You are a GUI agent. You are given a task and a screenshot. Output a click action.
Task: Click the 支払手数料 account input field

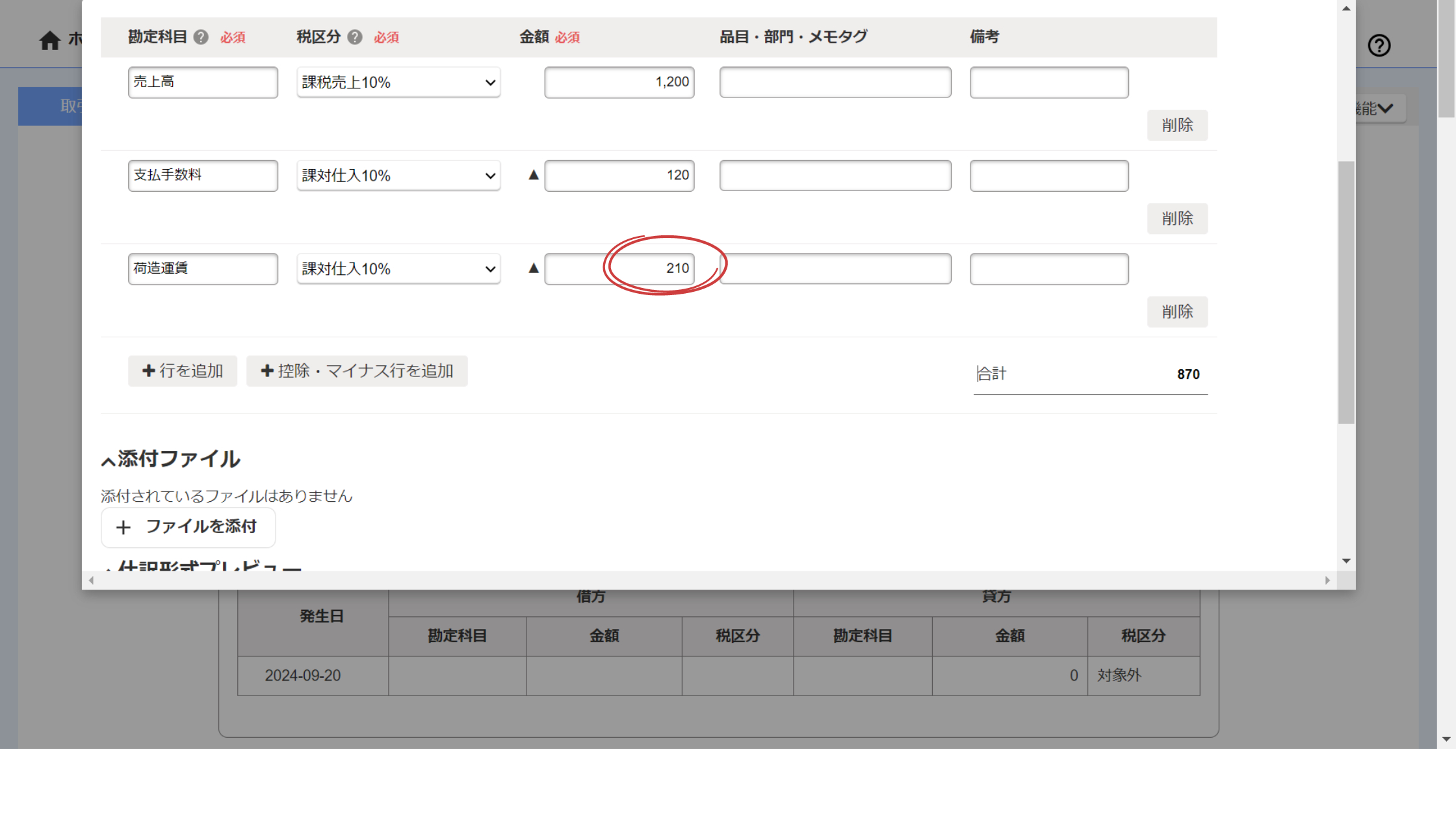point(203,175)
